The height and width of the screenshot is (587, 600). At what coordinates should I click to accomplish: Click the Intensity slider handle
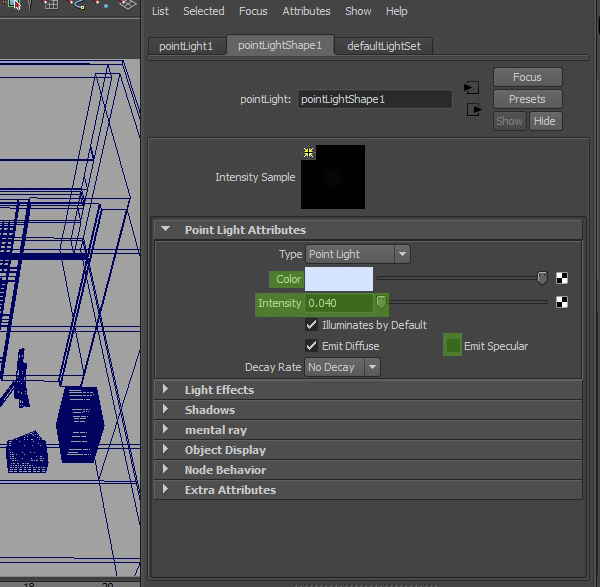coord(381,302)
